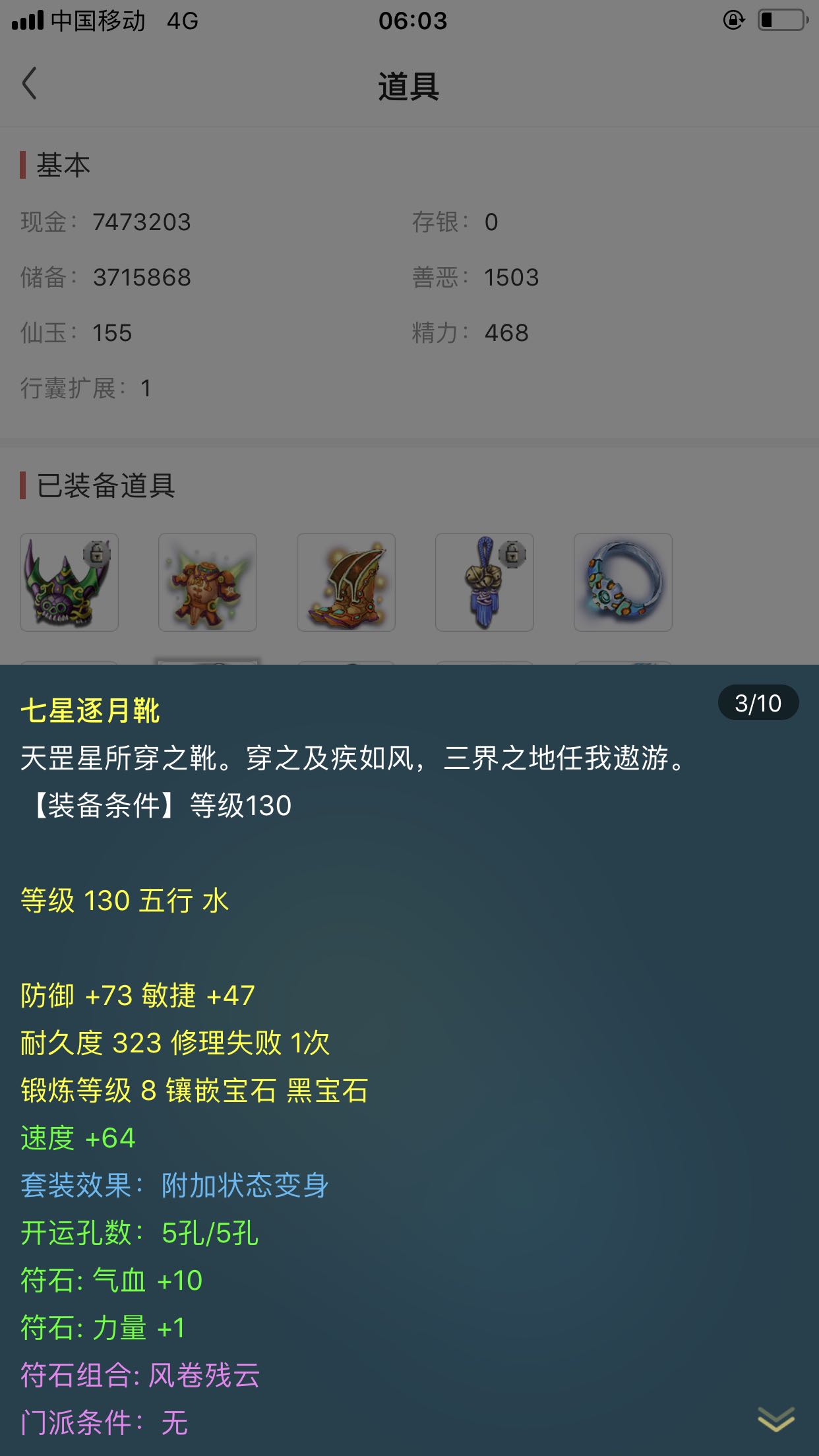
Task: Select the orange armor equipment icon
Action: click(208, 582)
